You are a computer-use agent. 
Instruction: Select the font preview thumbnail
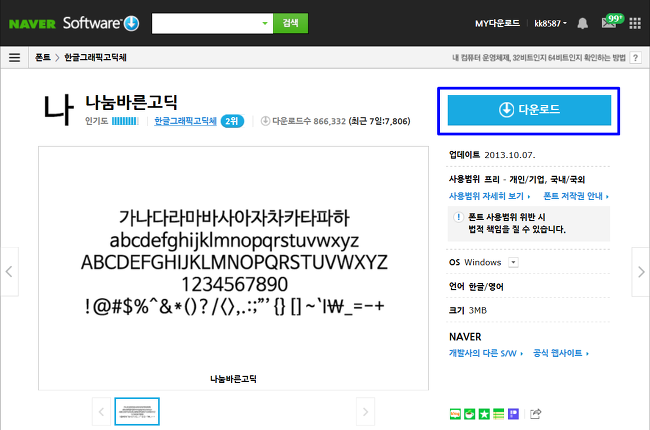pos(137,411)
